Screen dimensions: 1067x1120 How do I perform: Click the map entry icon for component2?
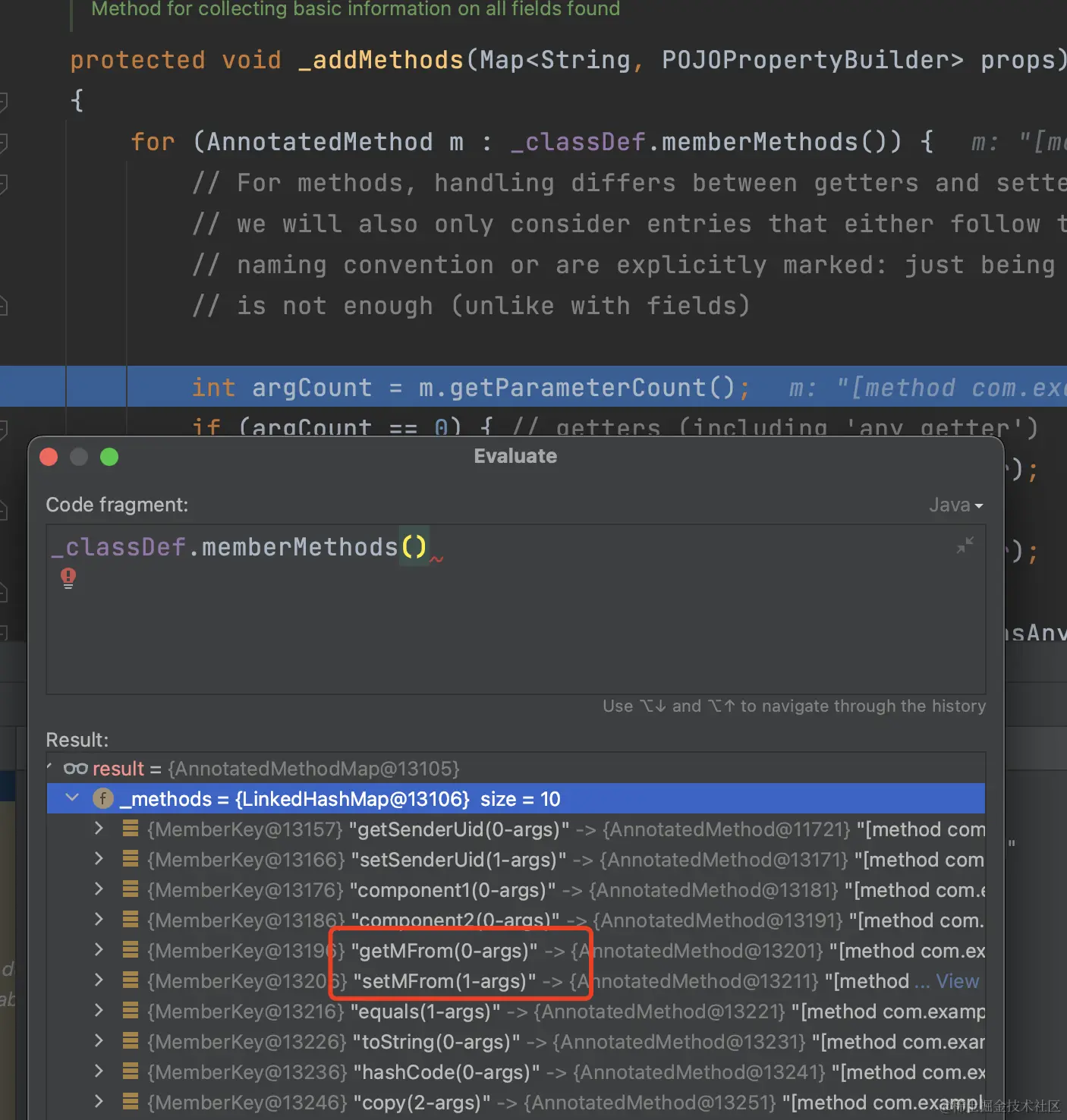131,920
